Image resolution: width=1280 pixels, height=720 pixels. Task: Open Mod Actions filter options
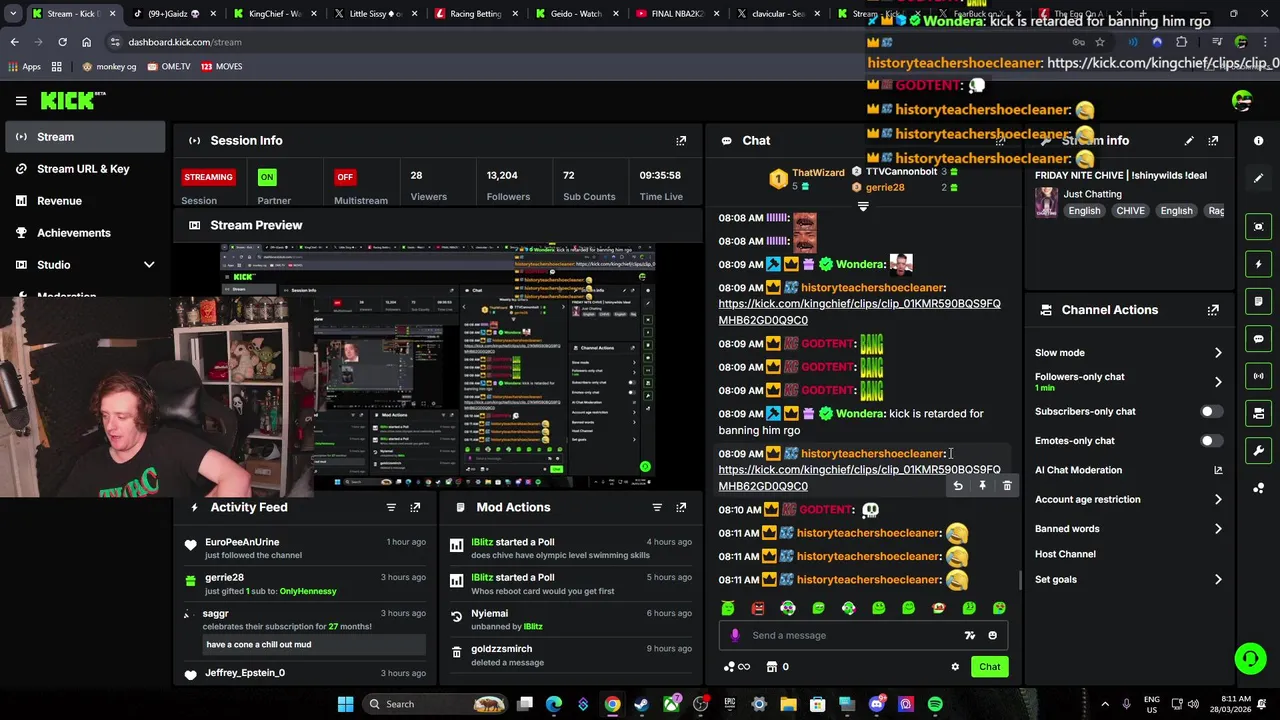(657, 507)
